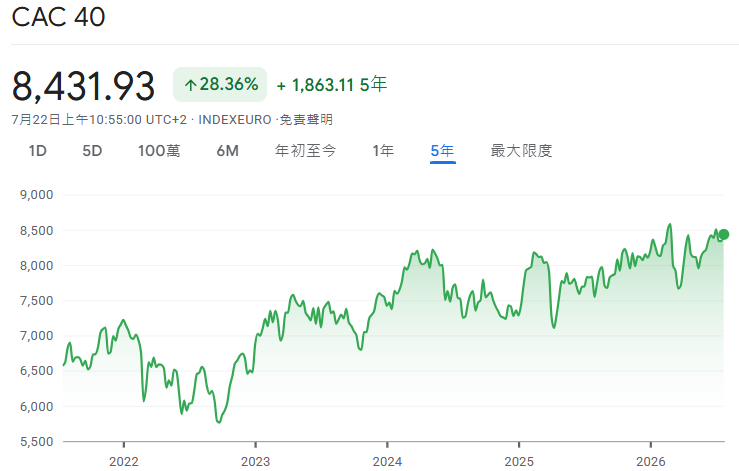Screen dimensions: 739x471
Task: Click the 5,500 y-axis label
Action: tap(36, 442)
